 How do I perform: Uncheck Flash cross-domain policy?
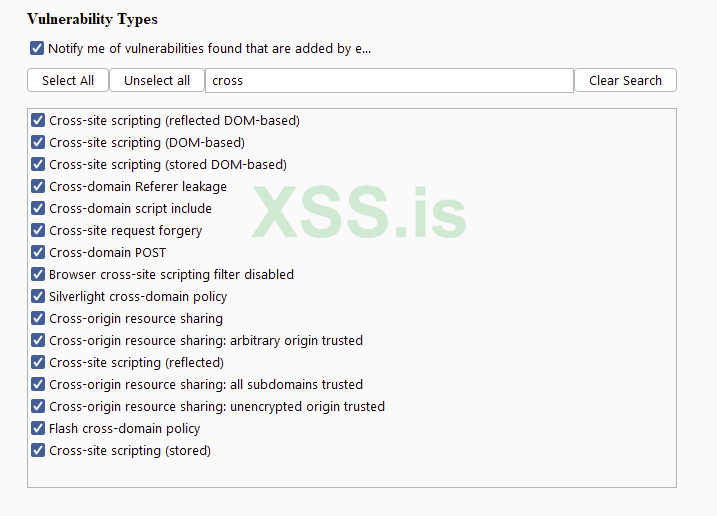pyautogui.click(x=38, y=429)
